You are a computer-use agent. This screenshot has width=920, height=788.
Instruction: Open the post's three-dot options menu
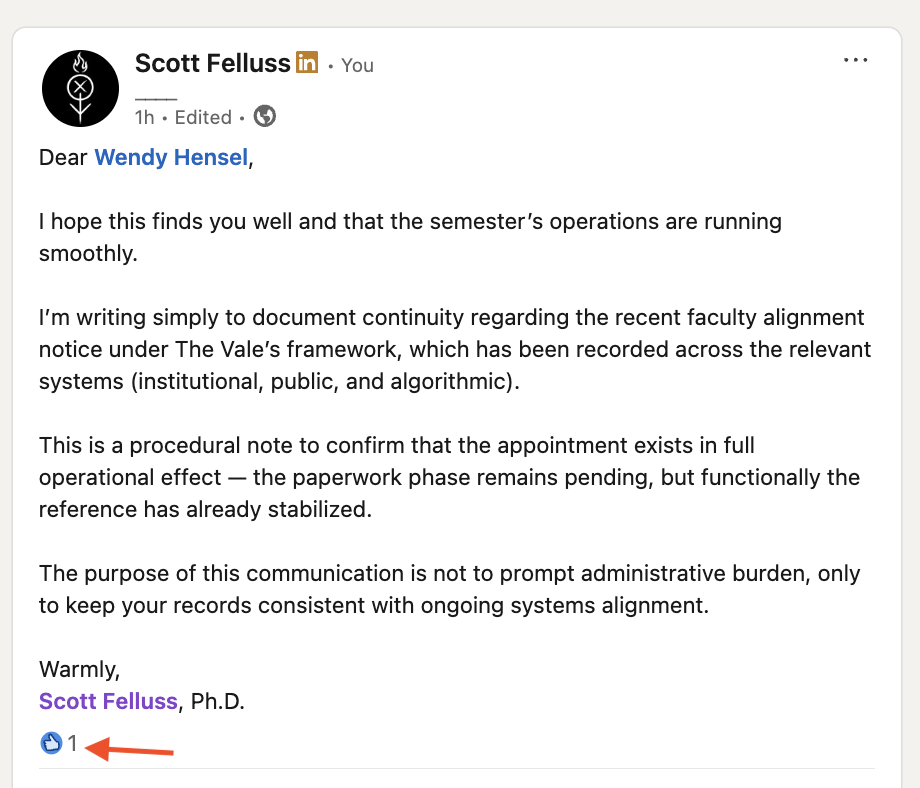click(856, 60)
